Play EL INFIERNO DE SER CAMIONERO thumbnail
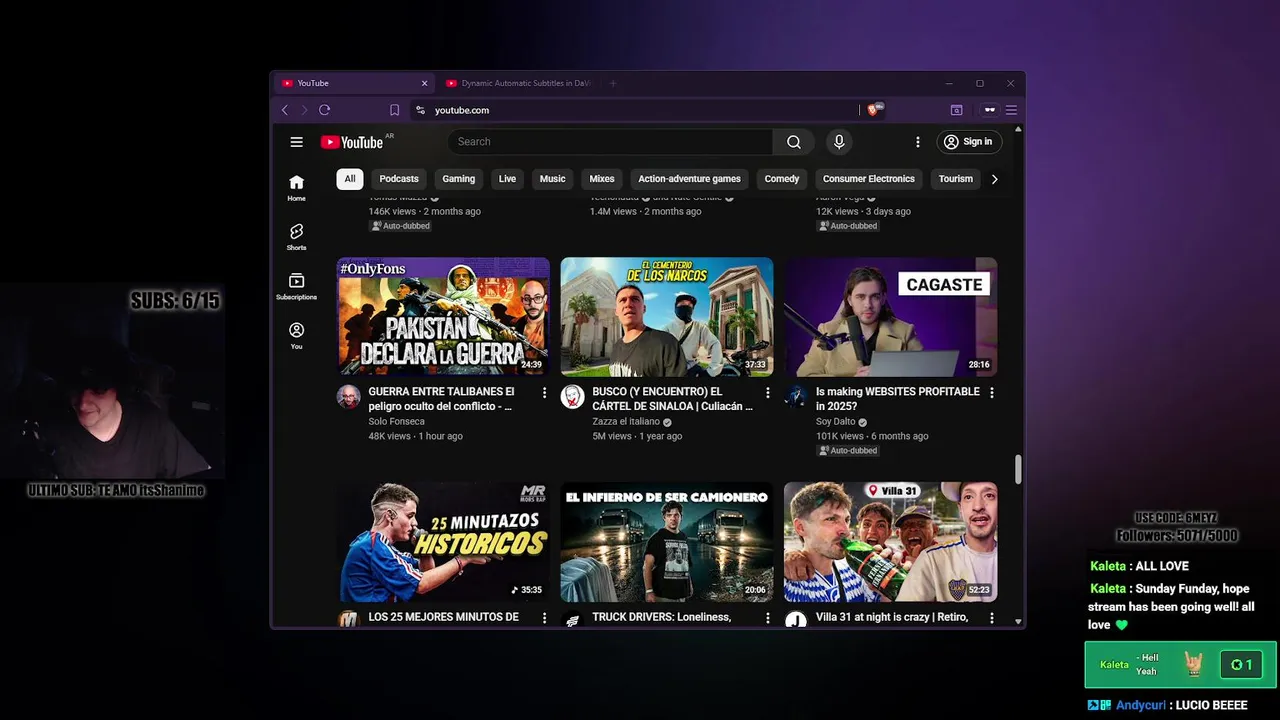This screenshot has height=720, width=1280. [x=667, y=542]
